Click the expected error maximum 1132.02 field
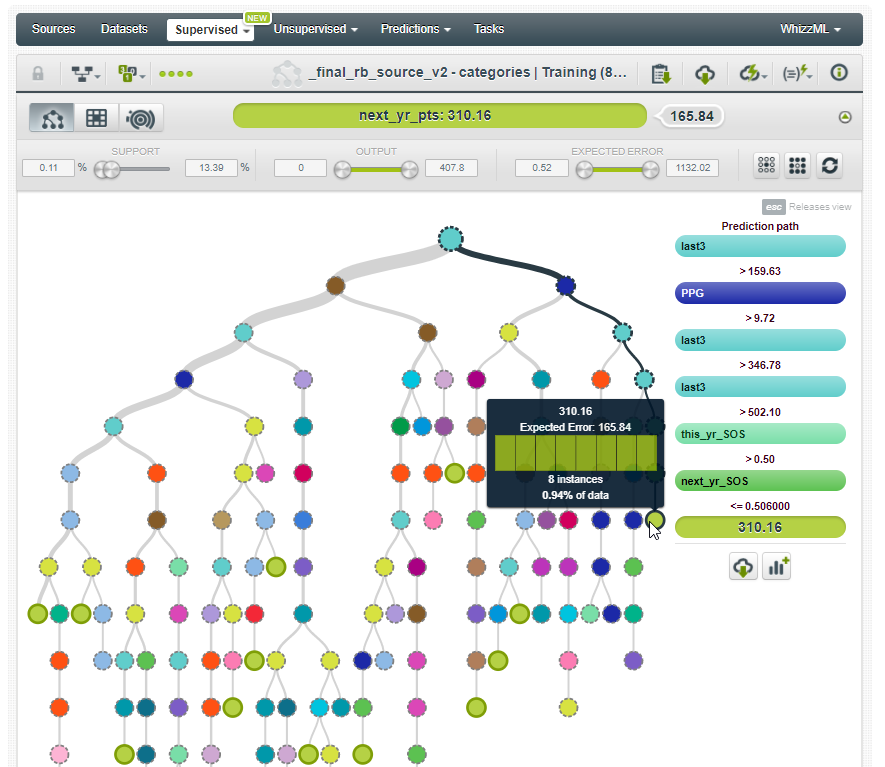 click(693, 168)
